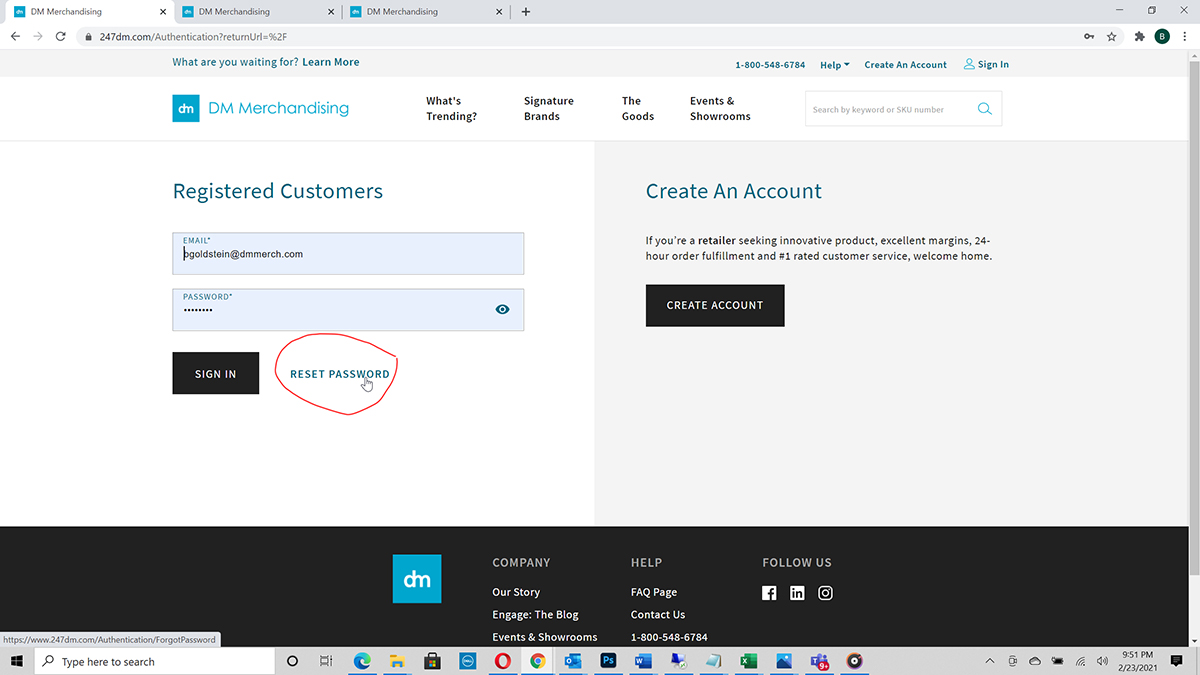Show hidden system tray icons chevron
Screen dimensions: 1200x675
point(990,661)
